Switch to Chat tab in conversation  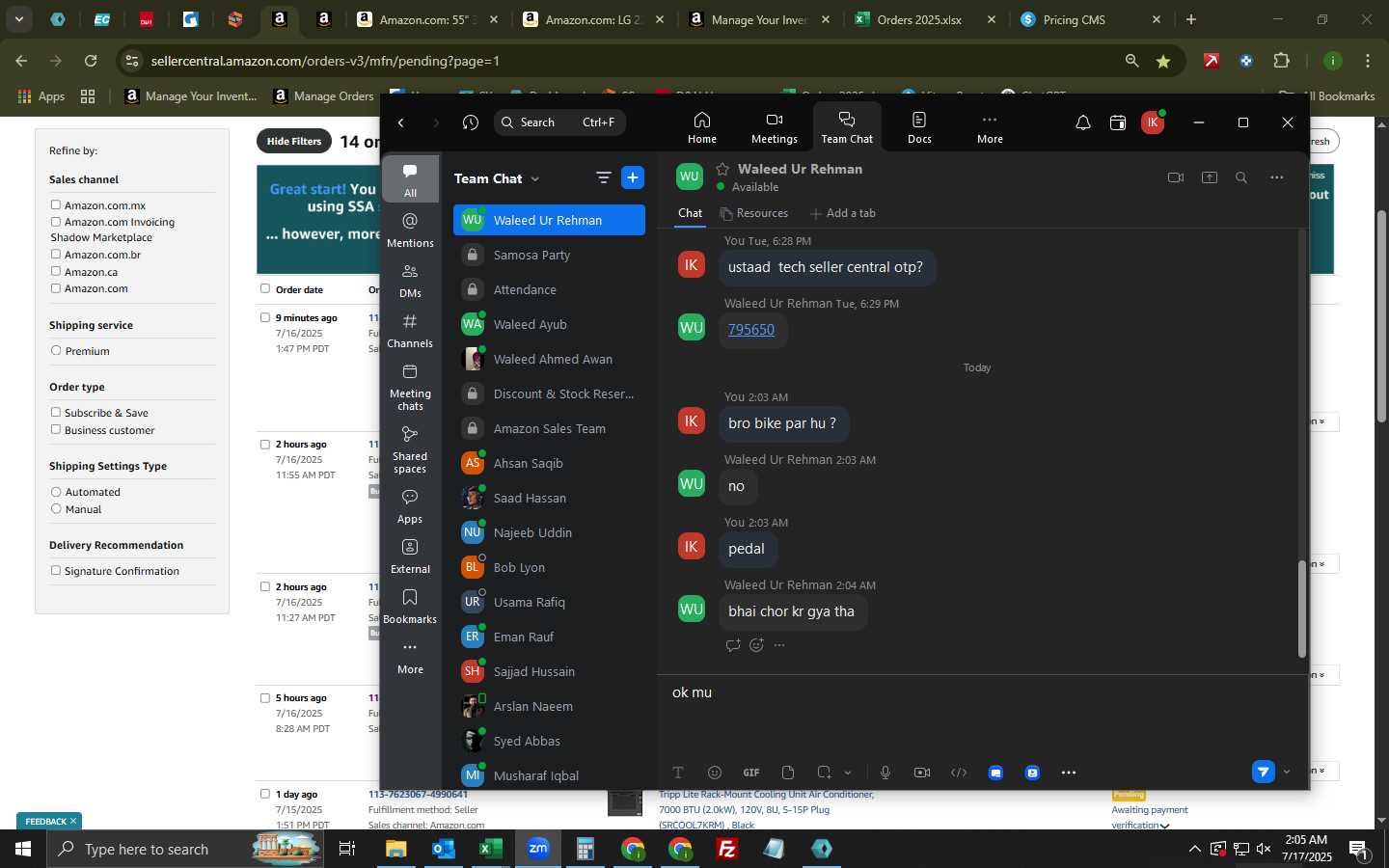coord(690,213)
